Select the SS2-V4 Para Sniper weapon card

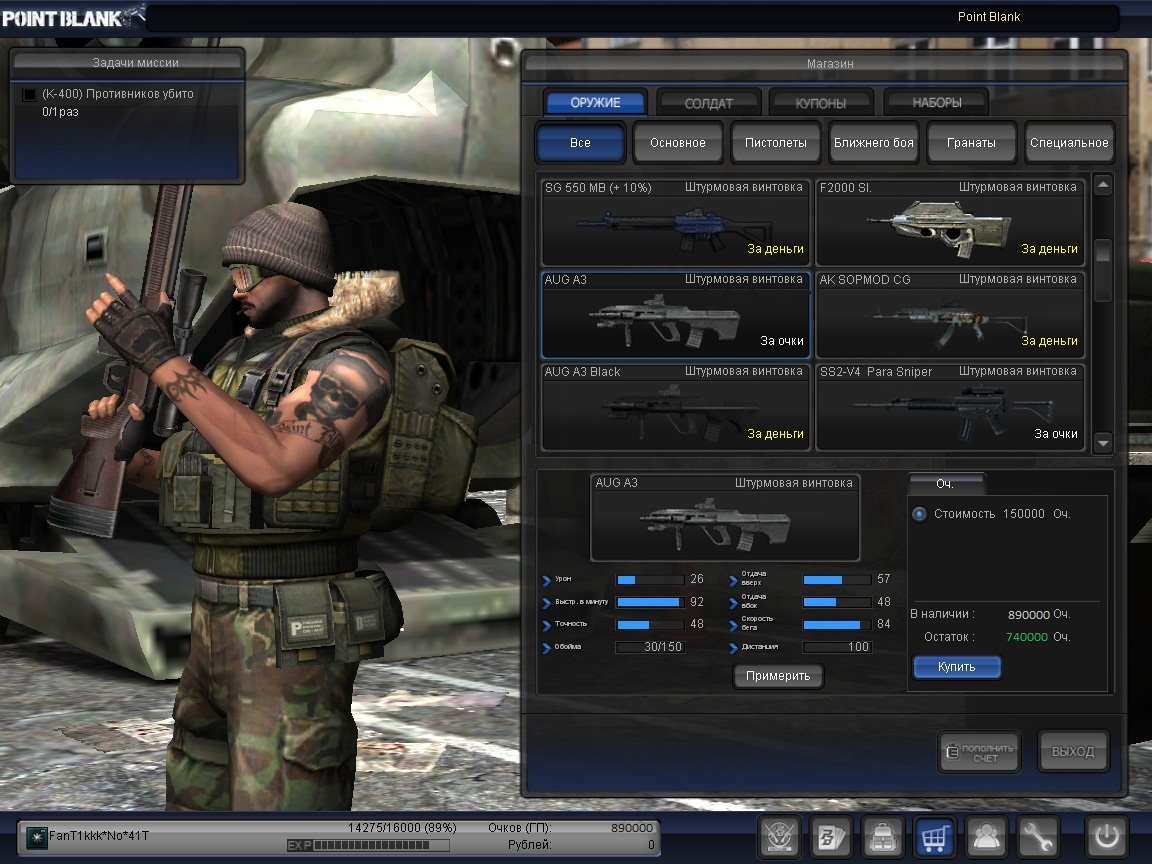949,407
